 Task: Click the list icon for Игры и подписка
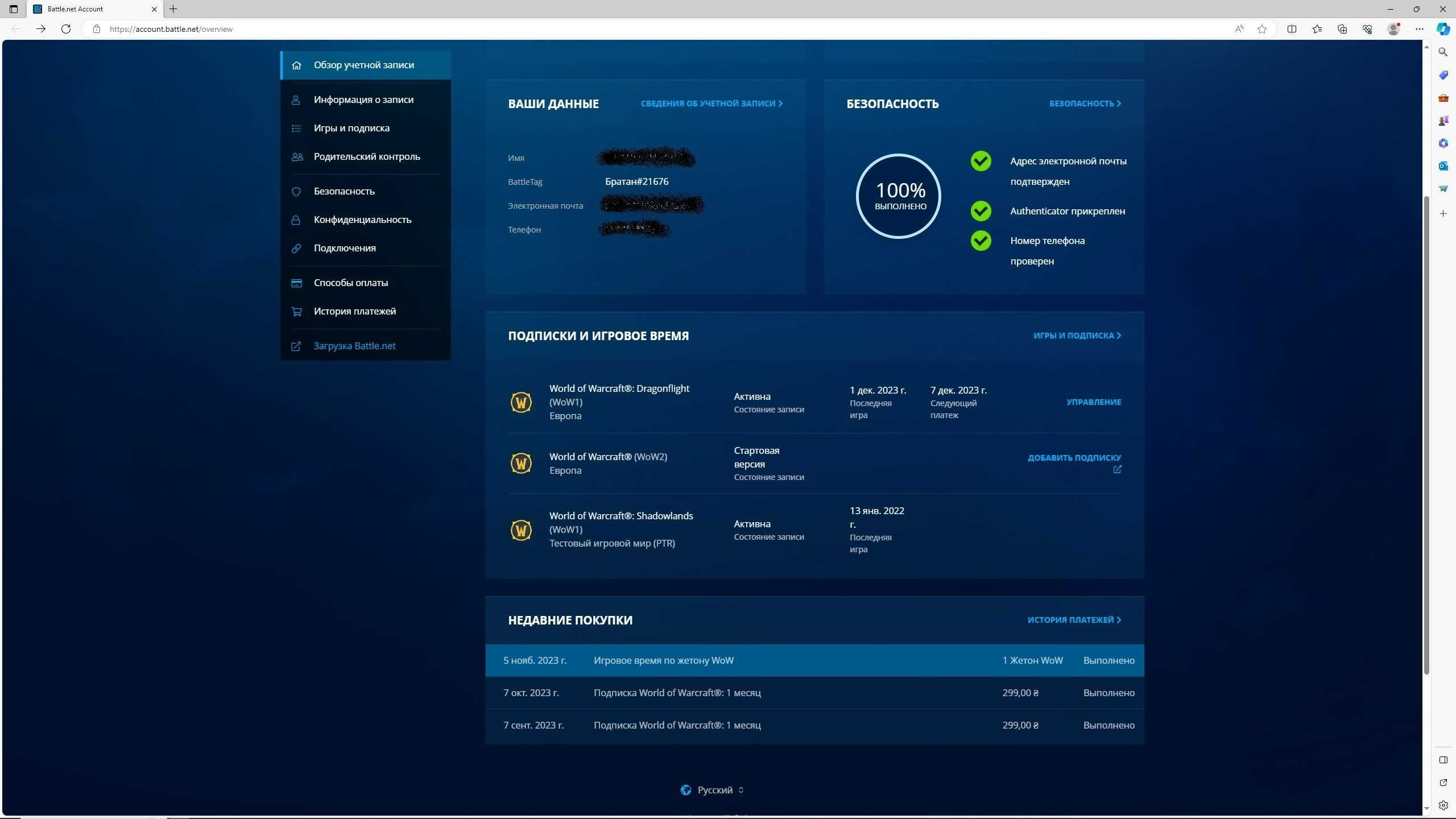pos(296,129)
